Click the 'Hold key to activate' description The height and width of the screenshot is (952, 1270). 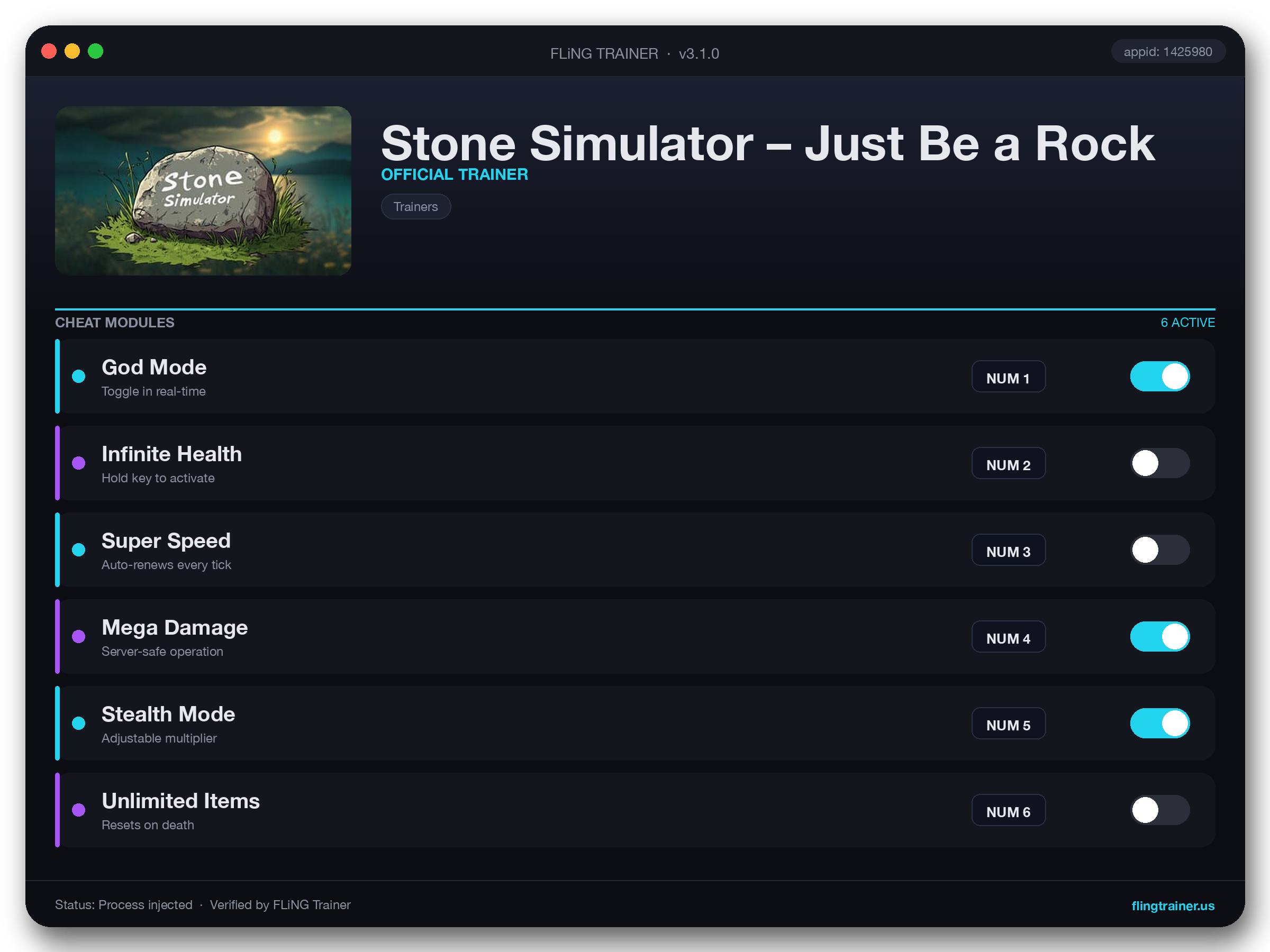coord(158,478)
